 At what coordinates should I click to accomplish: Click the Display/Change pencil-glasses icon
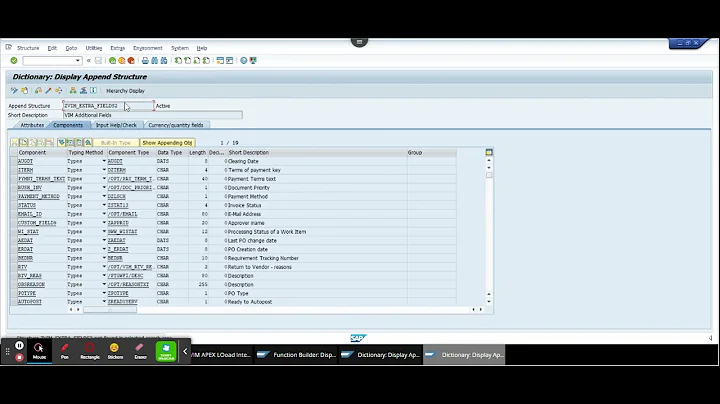click(x=14, y=90)
